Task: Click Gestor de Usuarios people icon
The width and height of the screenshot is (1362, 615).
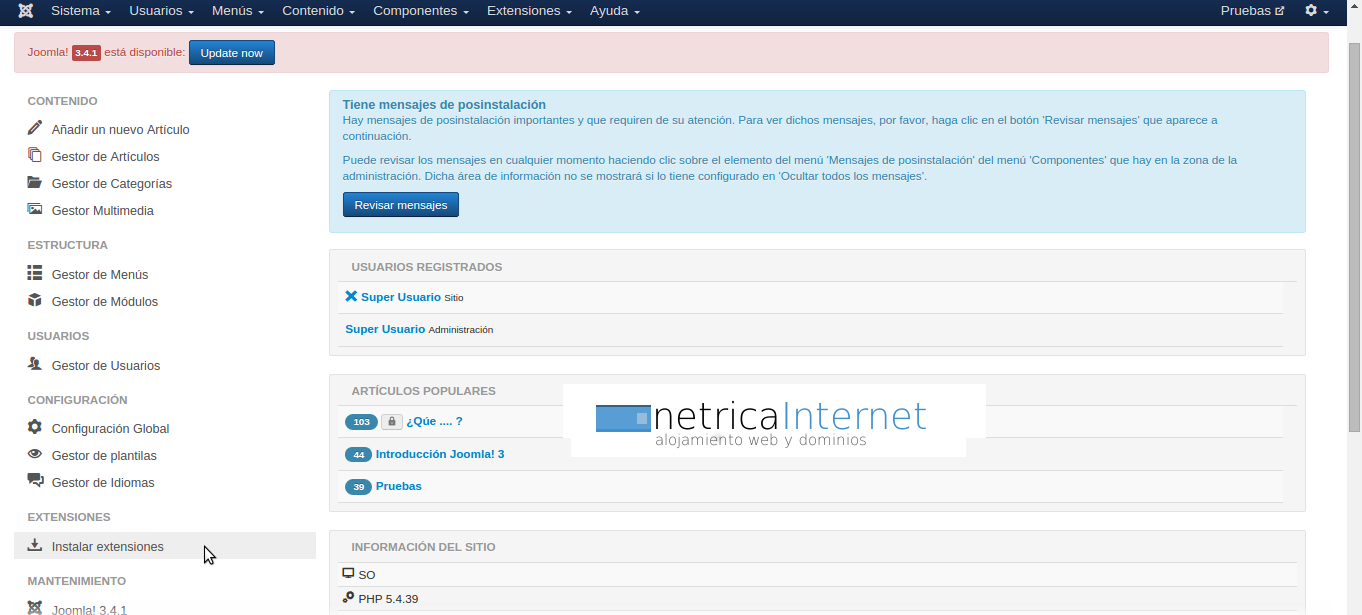Action: point(35,364)
